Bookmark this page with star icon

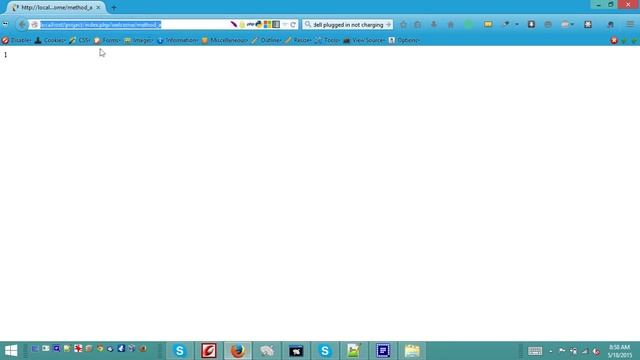pyautogui.click(x=404, y=24)
